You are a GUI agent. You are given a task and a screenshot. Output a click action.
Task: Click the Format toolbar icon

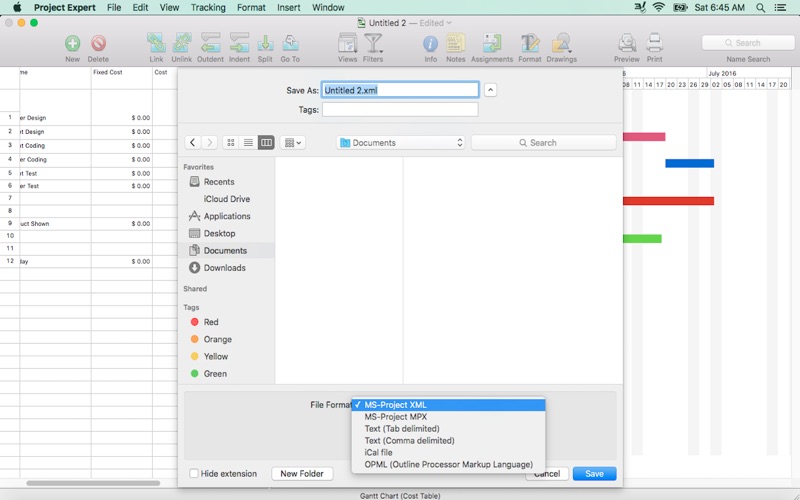tap(530, 43)
